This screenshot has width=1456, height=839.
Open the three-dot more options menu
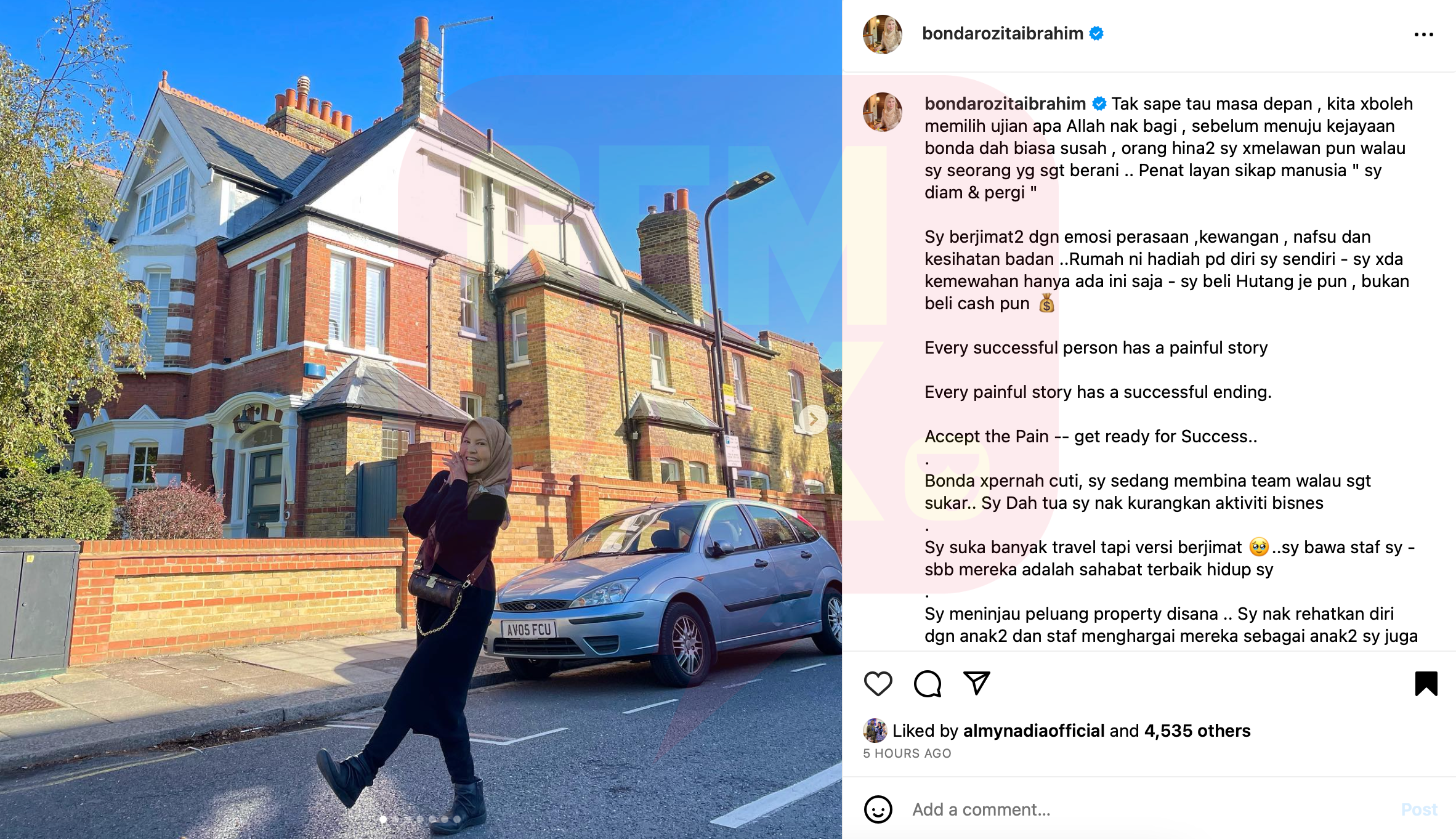click(x=1423, y=34)
